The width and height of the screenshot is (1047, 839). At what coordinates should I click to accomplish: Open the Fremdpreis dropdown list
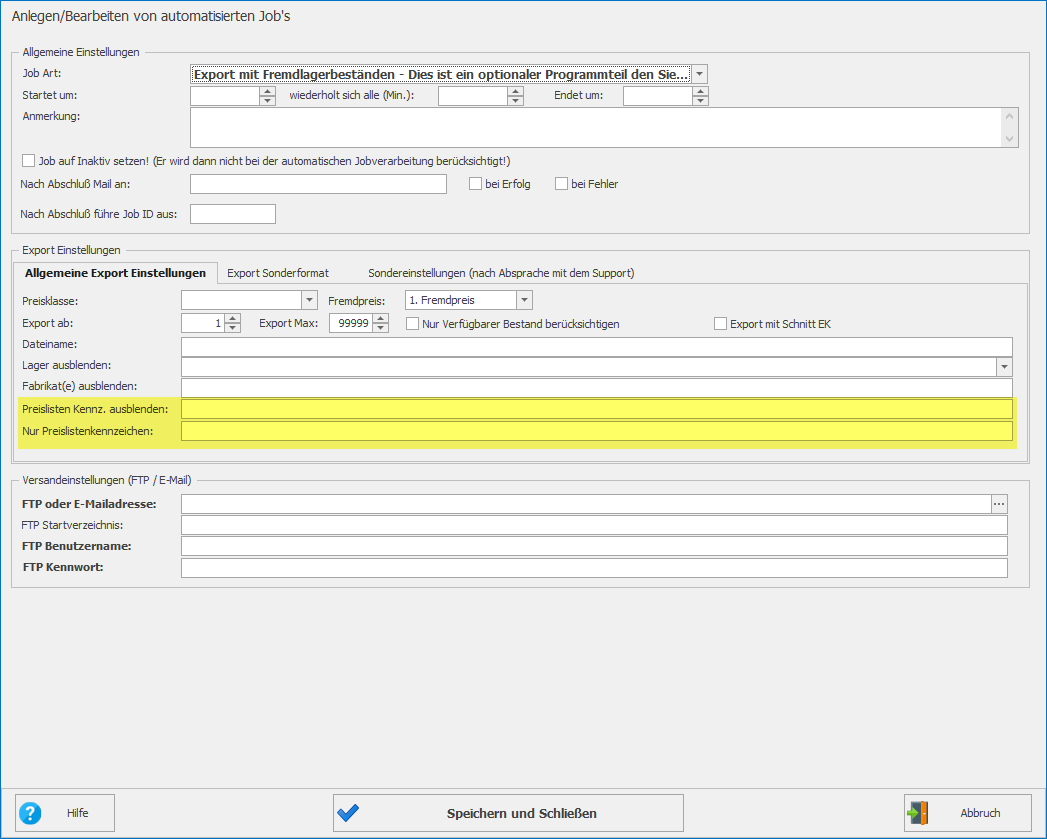pyautogui.click(x=524, y=300)
